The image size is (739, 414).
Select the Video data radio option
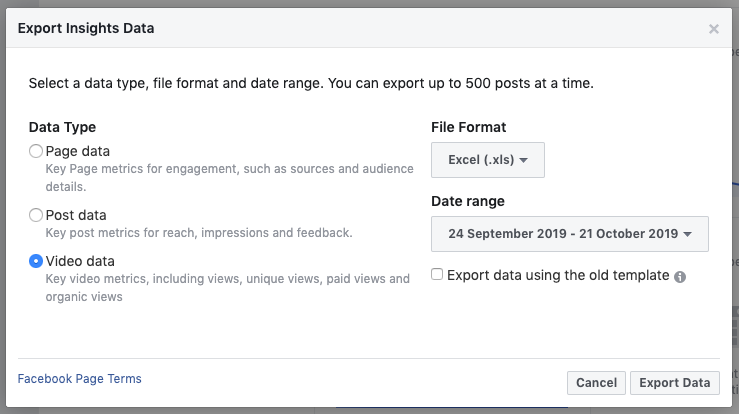point(36,261)
